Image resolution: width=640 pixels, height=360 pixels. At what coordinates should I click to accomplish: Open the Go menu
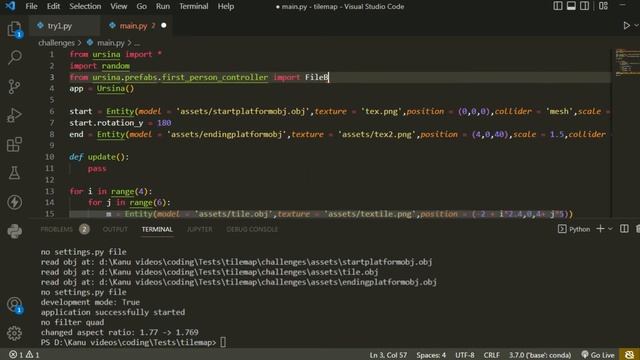pos(141,6)
